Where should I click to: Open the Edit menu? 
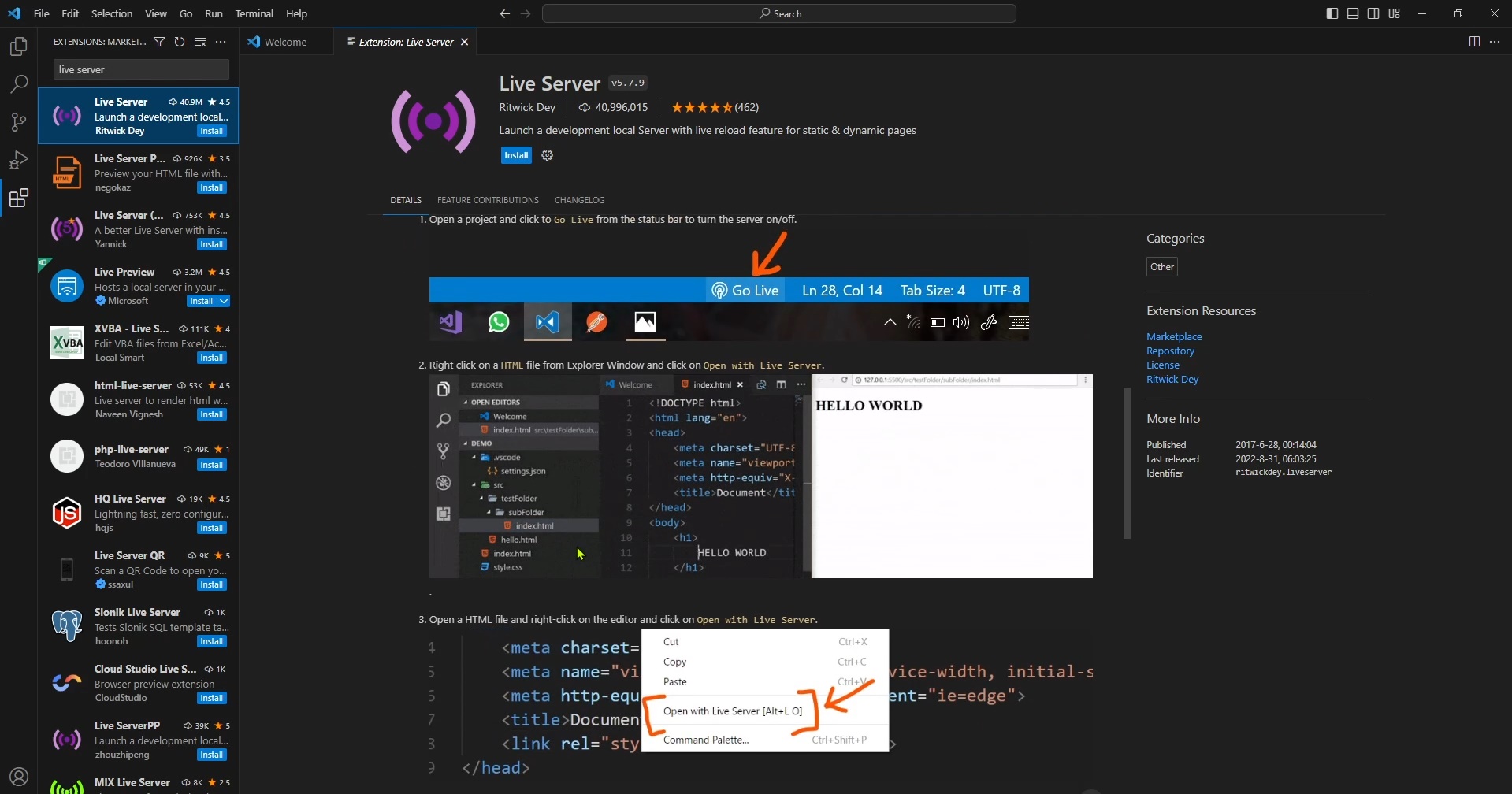coord(70,13)
